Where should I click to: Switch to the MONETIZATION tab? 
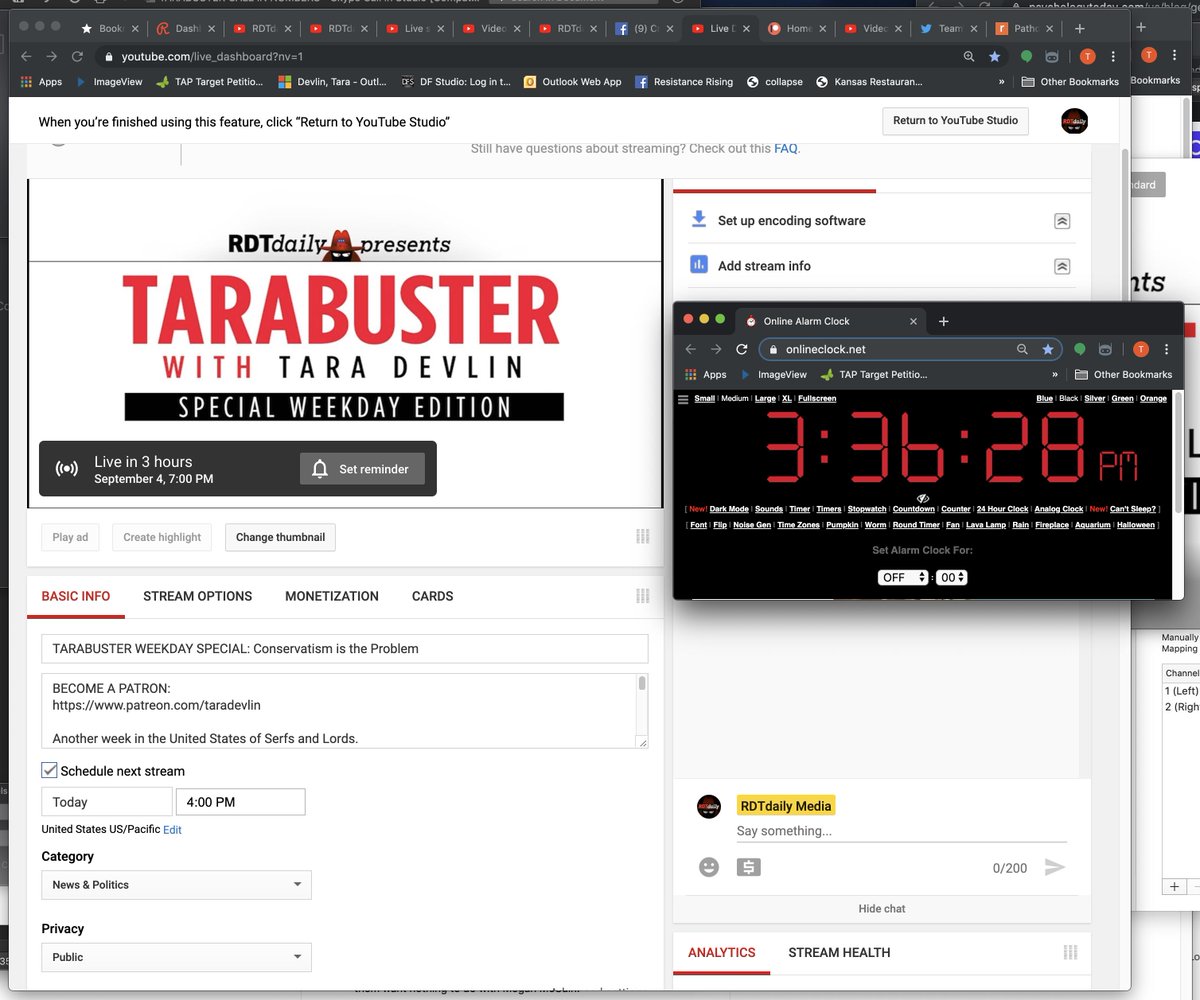click(332, 596)
